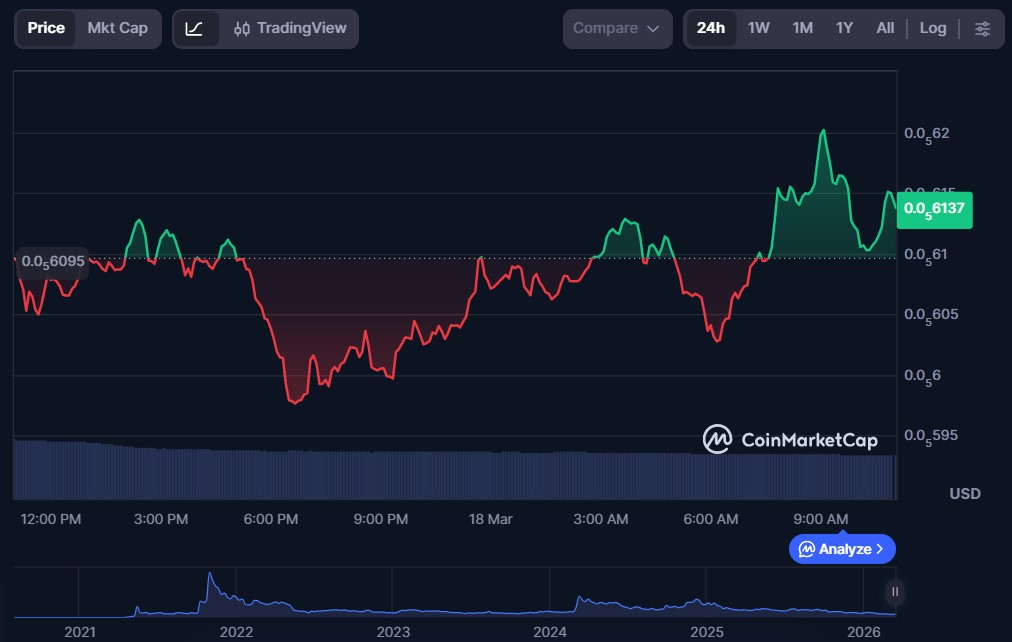Image resolution: width=1012 pixels, height=642 pixels.
Task: Toggle Log scale on chart
Action: pos(932,29)
